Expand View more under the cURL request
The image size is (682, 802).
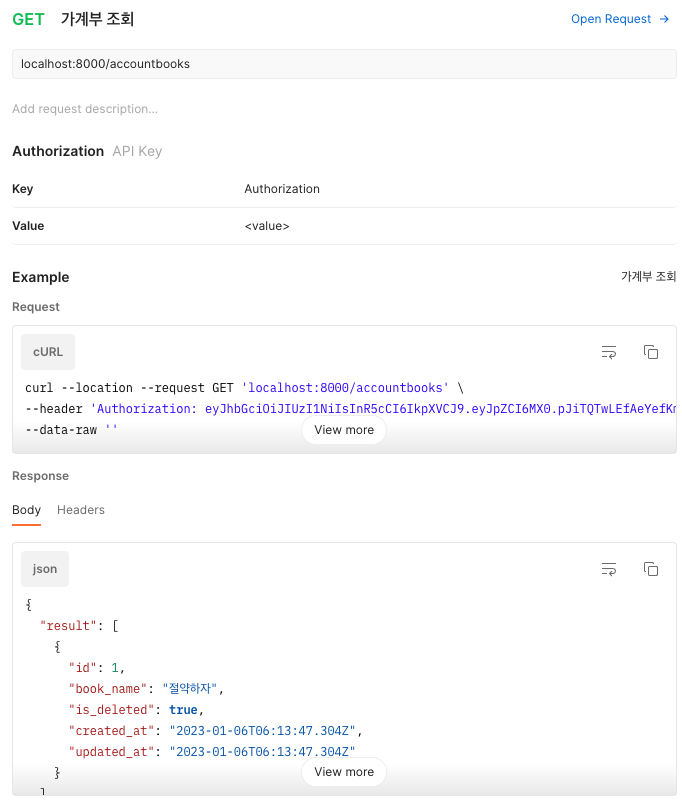click(343, 430)
